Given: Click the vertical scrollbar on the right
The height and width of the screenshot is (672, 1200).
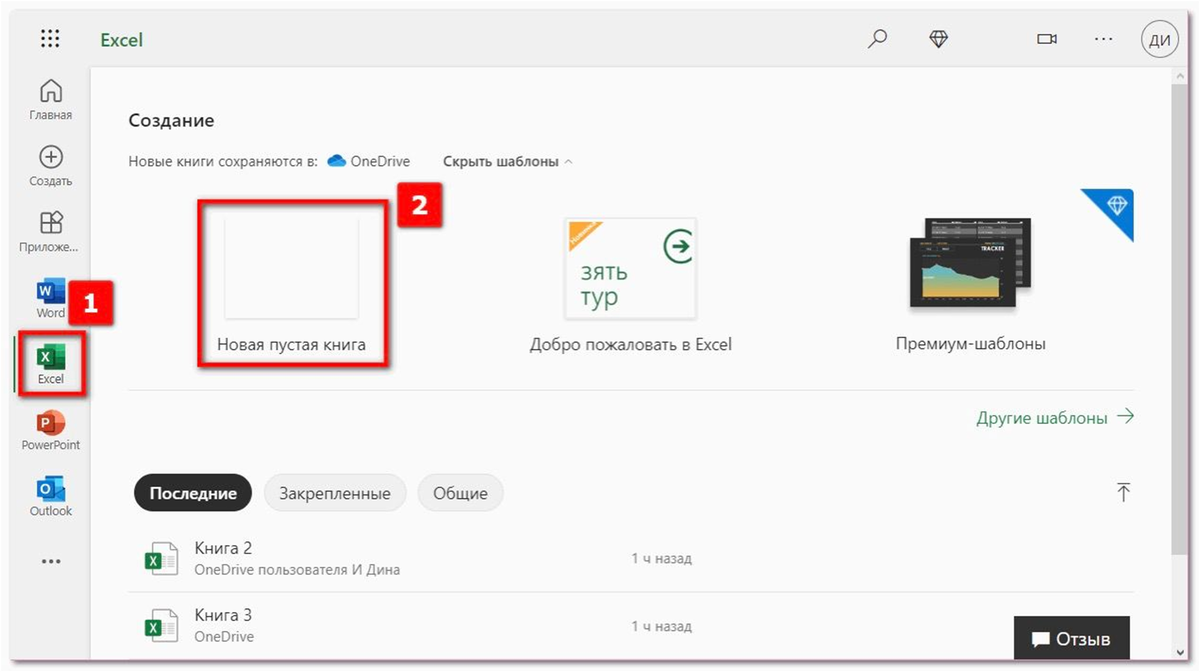Looking at the screenshot, I should coord(1180,320).
